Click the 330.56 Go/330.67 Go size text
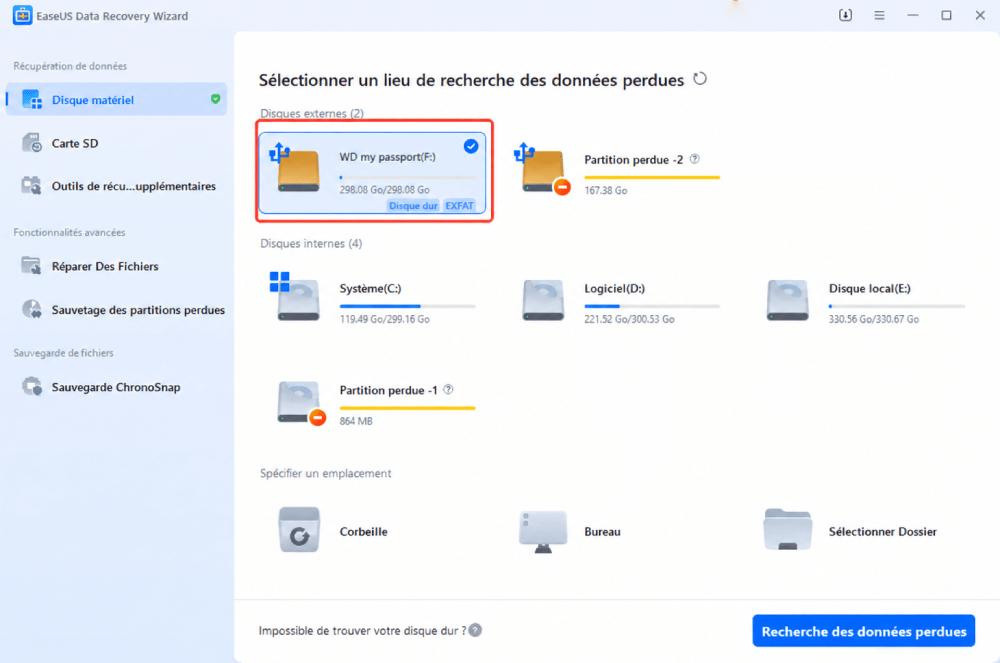Viewport: 1000px width, 663px height. [874, 319]
